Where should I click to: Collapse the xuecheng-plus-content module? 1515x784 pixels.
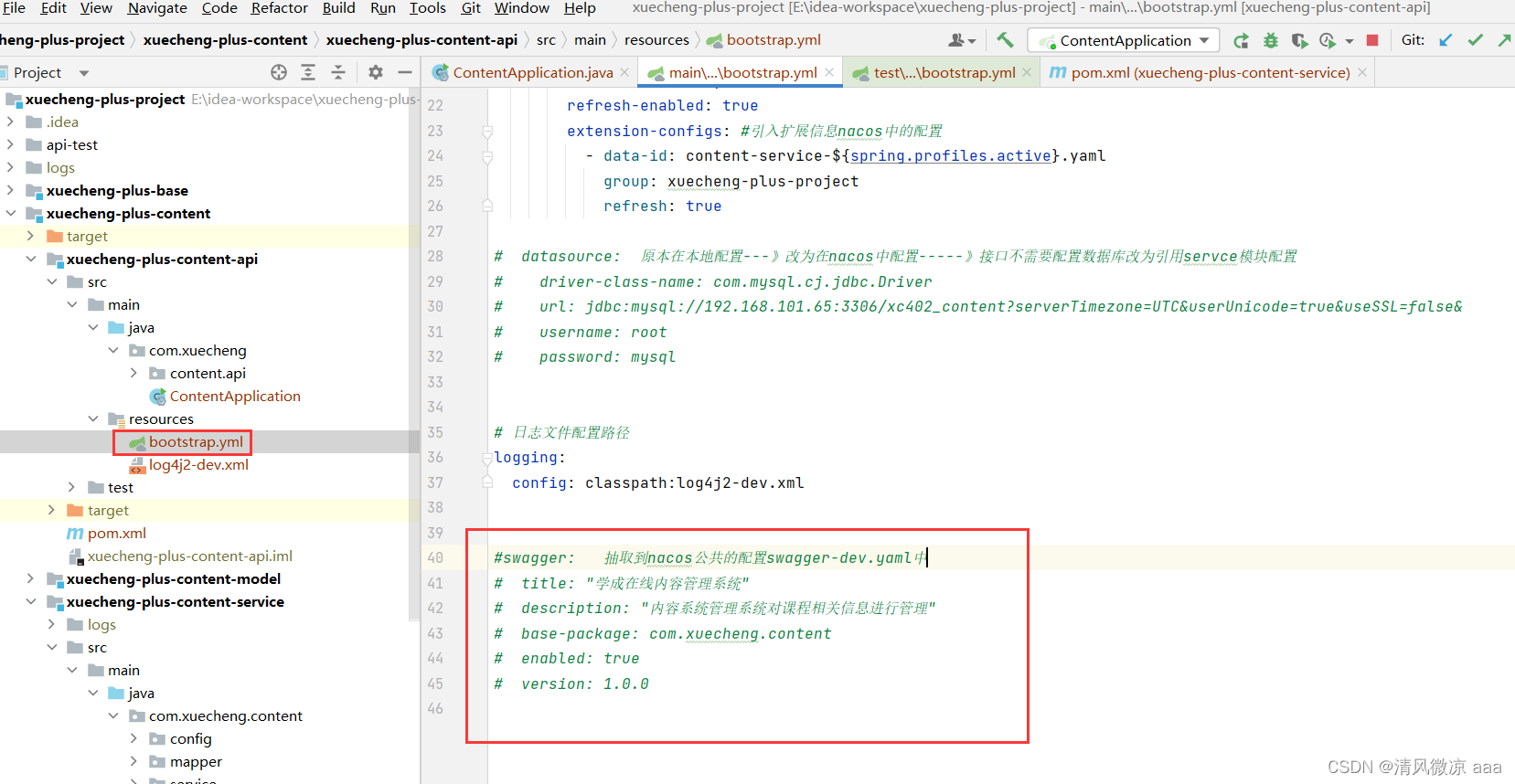(10, 213)
